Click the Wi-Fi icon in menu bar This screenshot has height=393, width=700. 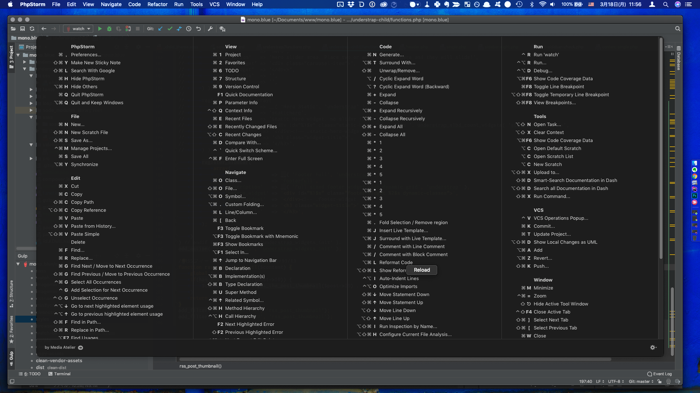coord(542,4)
